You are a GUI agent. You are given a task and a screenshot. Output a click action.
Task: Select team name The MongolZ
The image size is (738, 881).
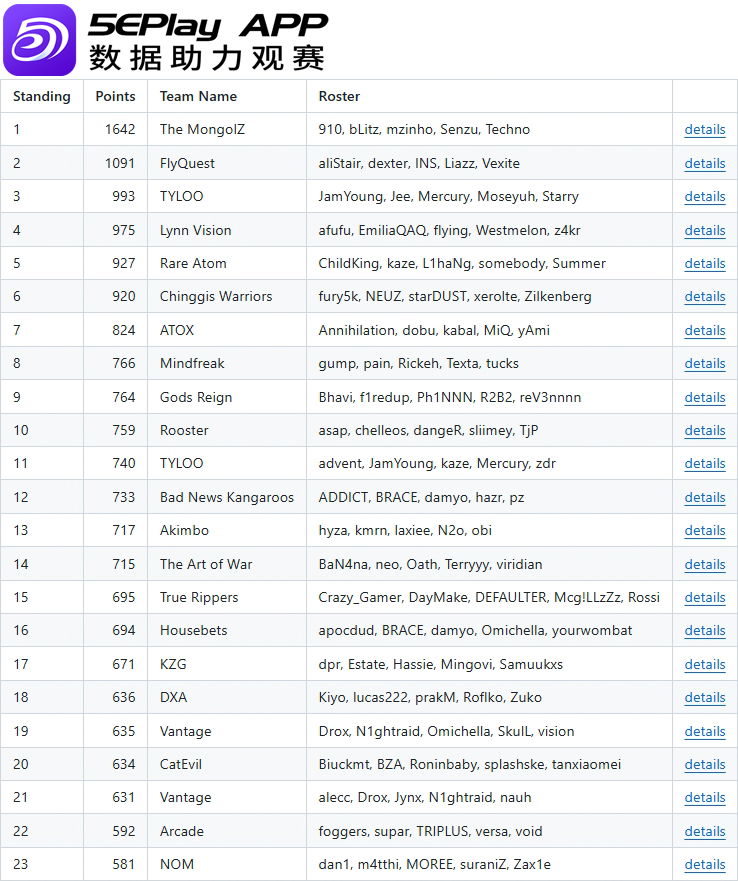[202, 129]
